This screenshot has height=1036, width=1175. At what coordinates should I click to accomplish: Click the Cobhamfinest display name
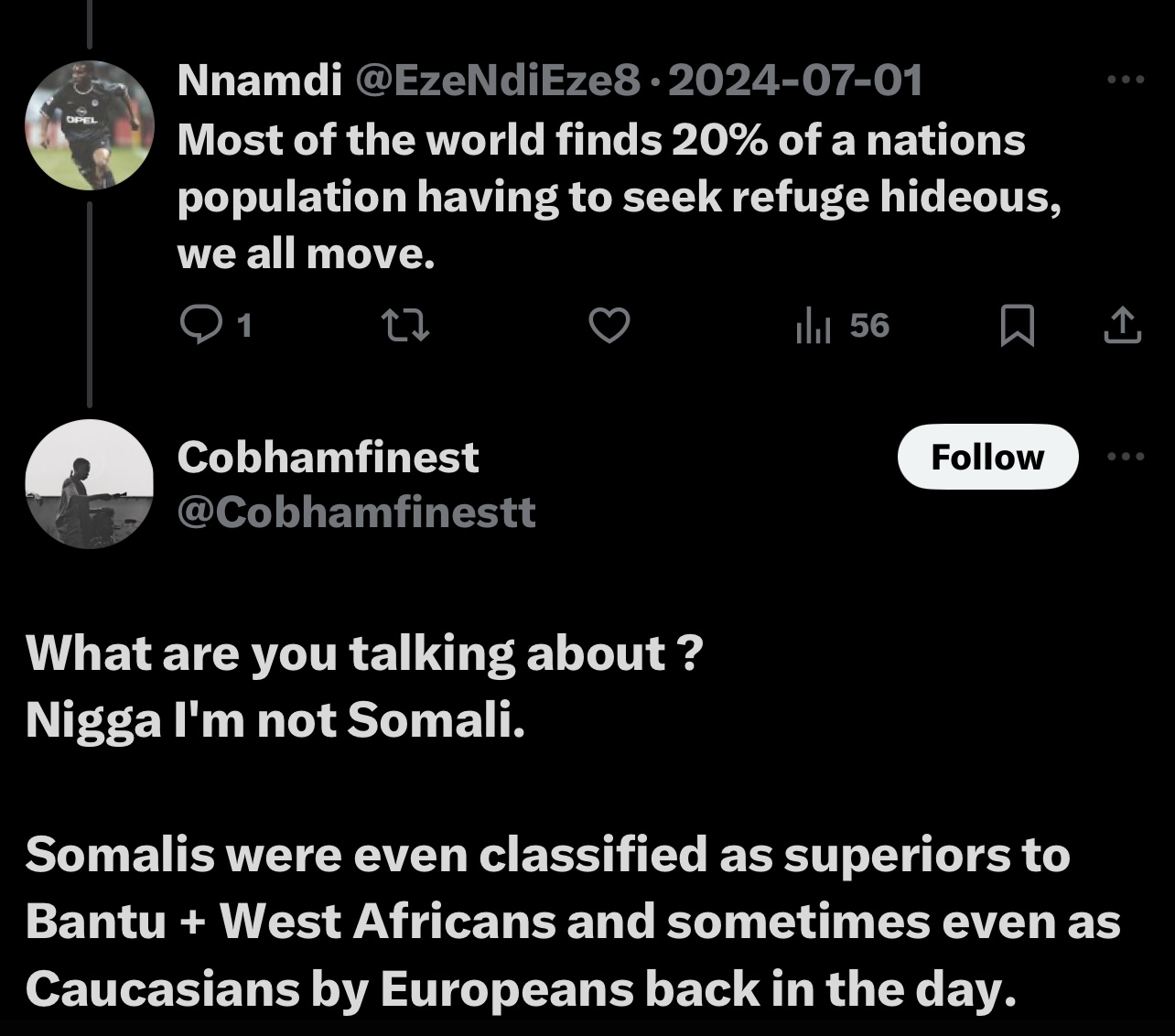[x=328, y=457]
